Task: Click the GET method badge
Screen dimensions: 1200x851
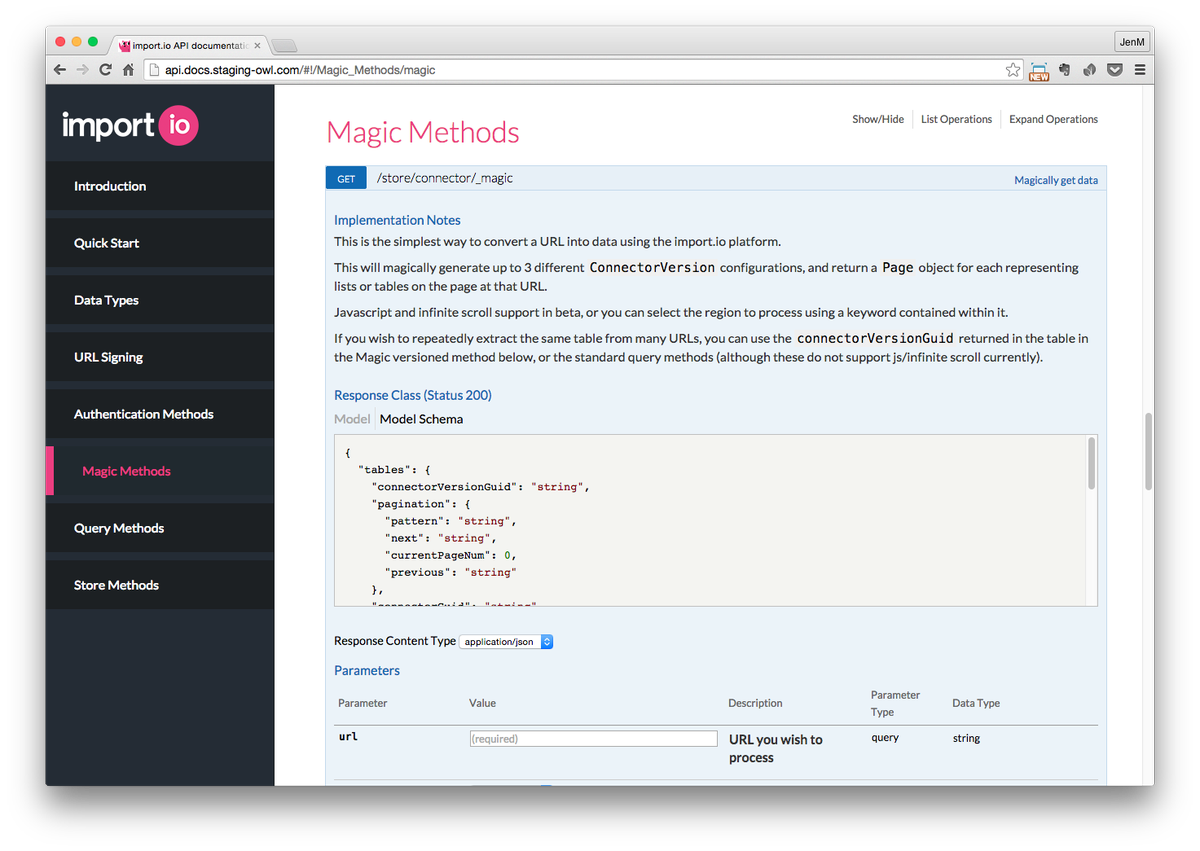Action: pos(346,178)
